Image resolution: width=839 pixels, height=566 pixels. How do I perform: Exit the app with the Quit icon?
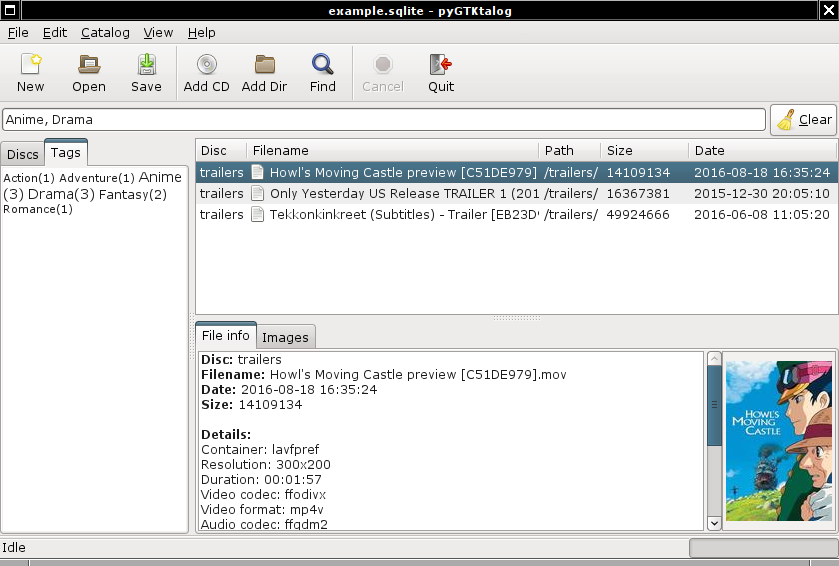[441, 64]
